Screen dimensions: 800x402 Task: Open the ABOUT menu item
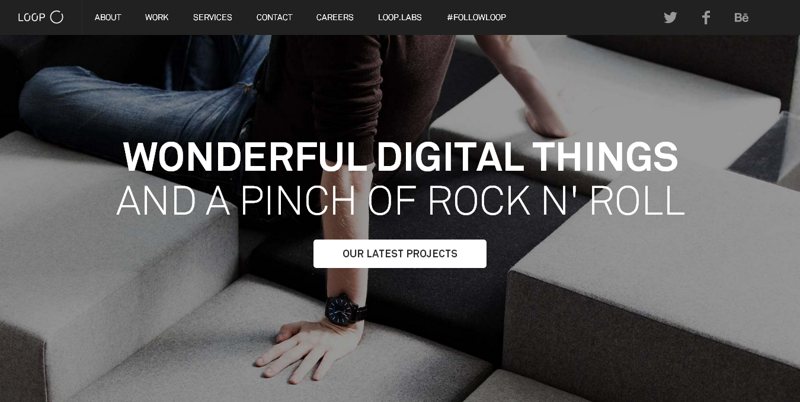[108, 17]
